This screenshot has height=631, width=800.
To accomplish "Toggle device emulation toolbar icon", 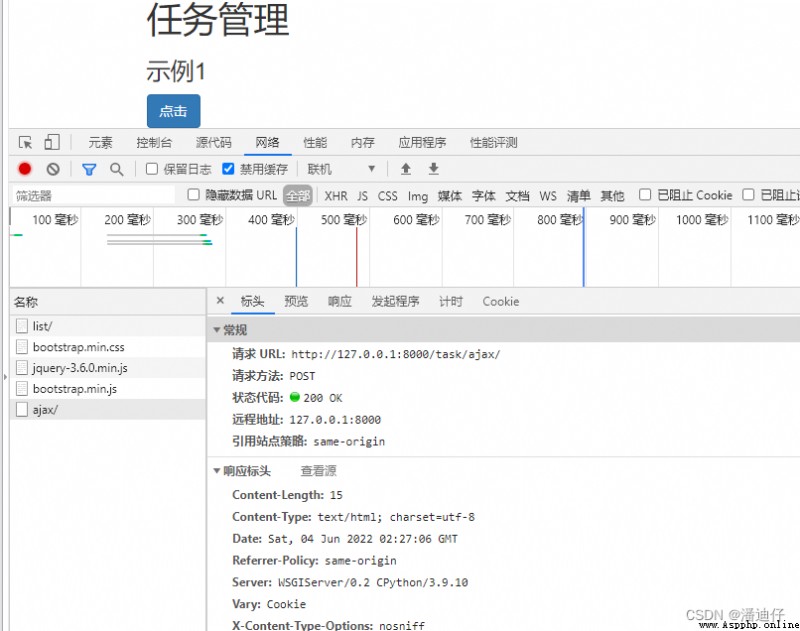I will tap(52, 142).
